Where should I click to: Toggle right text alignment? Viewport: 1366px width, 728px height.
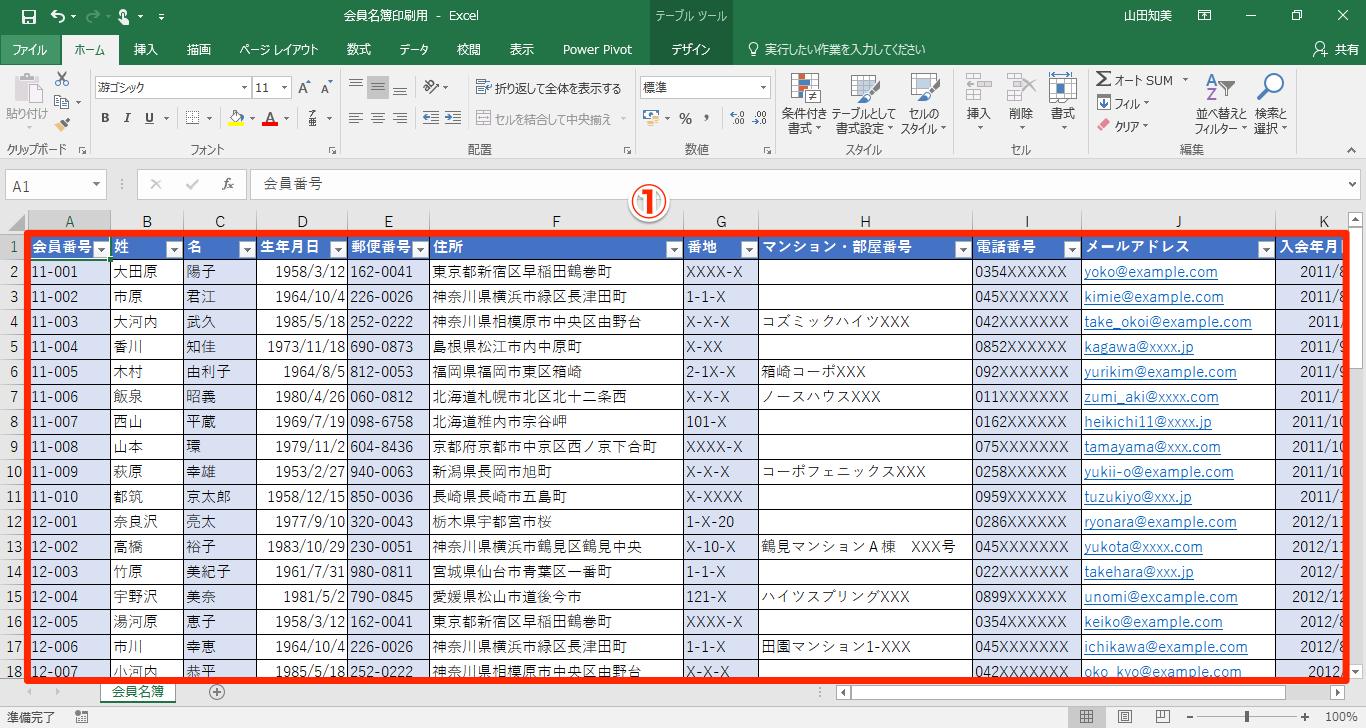400,119
